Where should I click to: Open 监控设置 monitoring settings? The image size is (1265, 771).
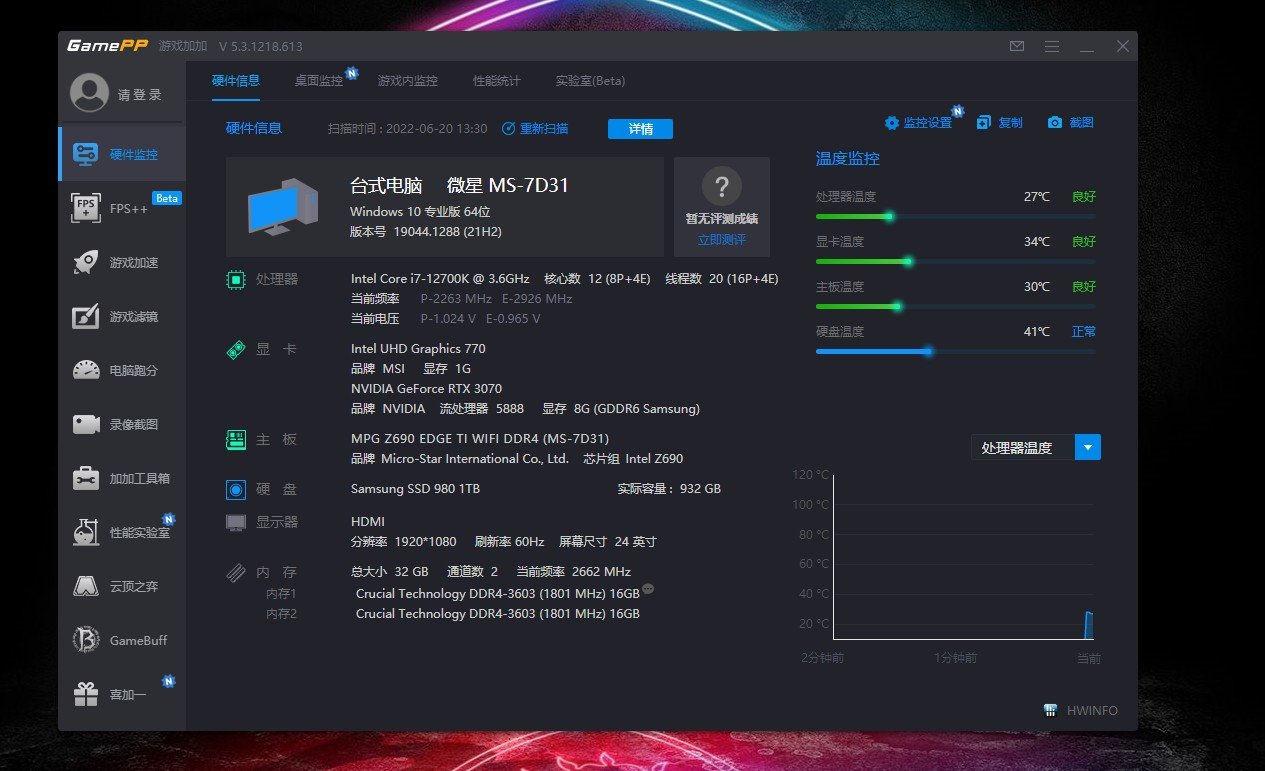(919, 123)
